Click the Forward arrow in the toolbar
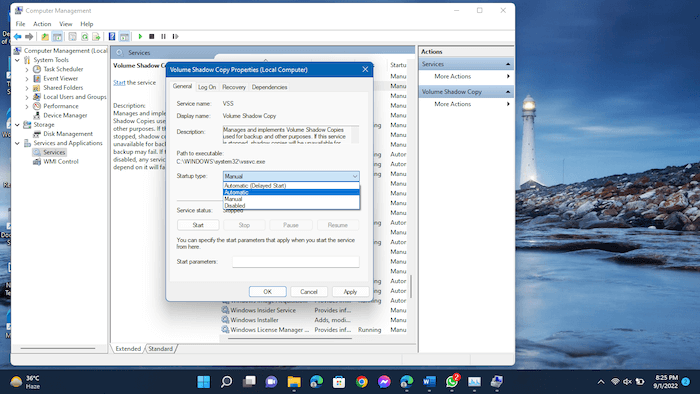This screenshot has width=700, height=394. (29, 37)
